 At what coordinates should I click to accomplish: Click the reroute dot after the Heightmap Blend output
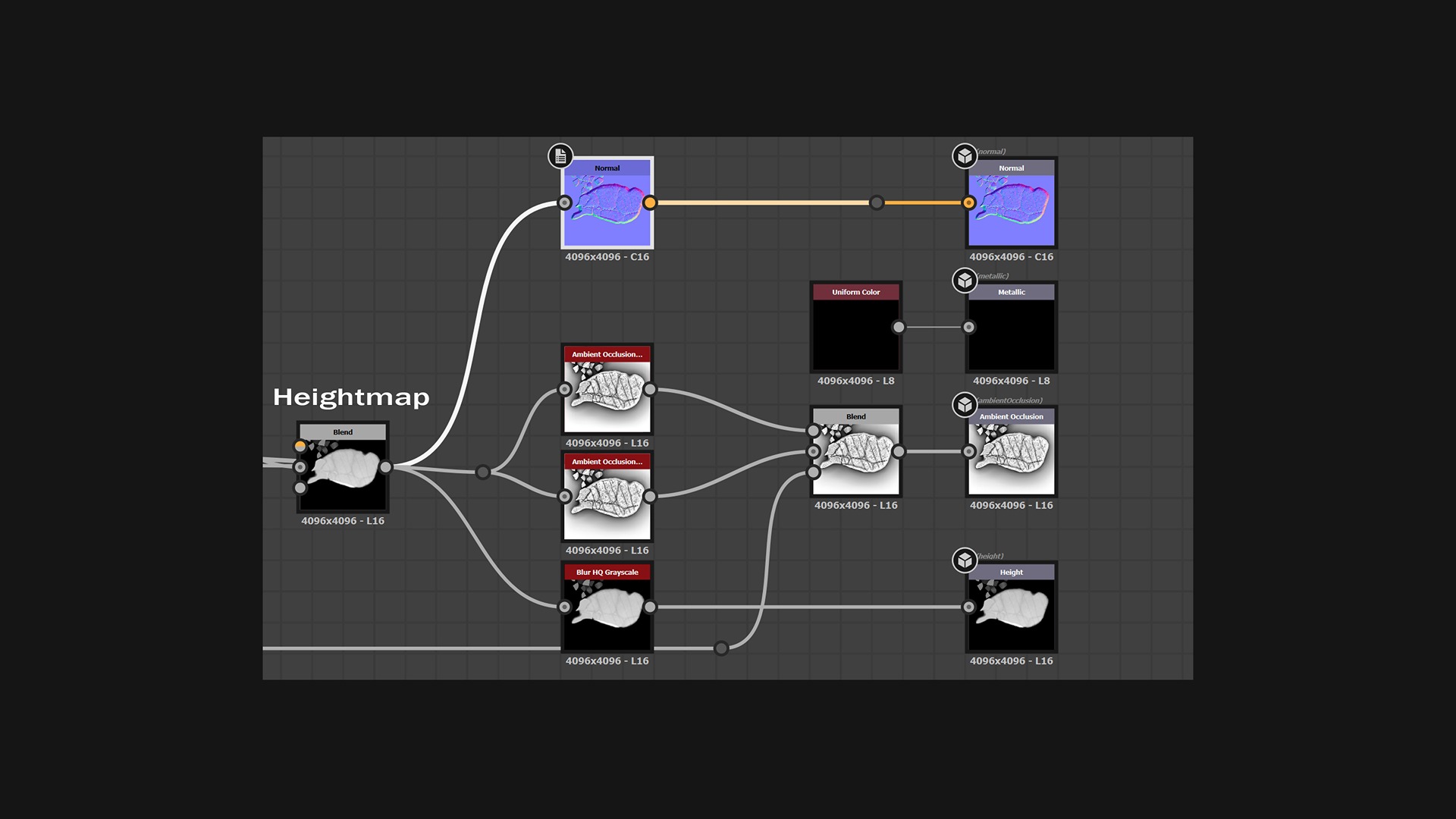point(483,472)
